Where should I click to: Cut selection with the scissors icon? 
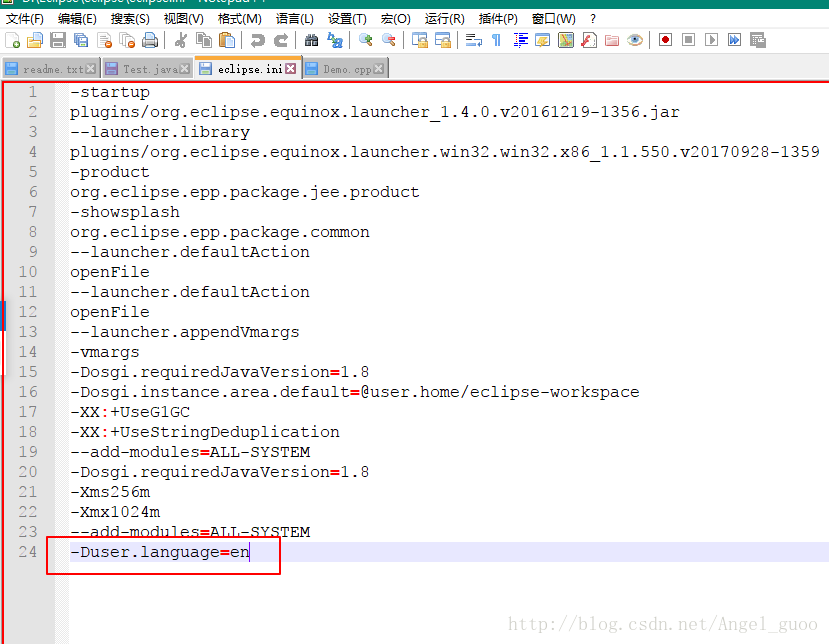coord(181,40)
